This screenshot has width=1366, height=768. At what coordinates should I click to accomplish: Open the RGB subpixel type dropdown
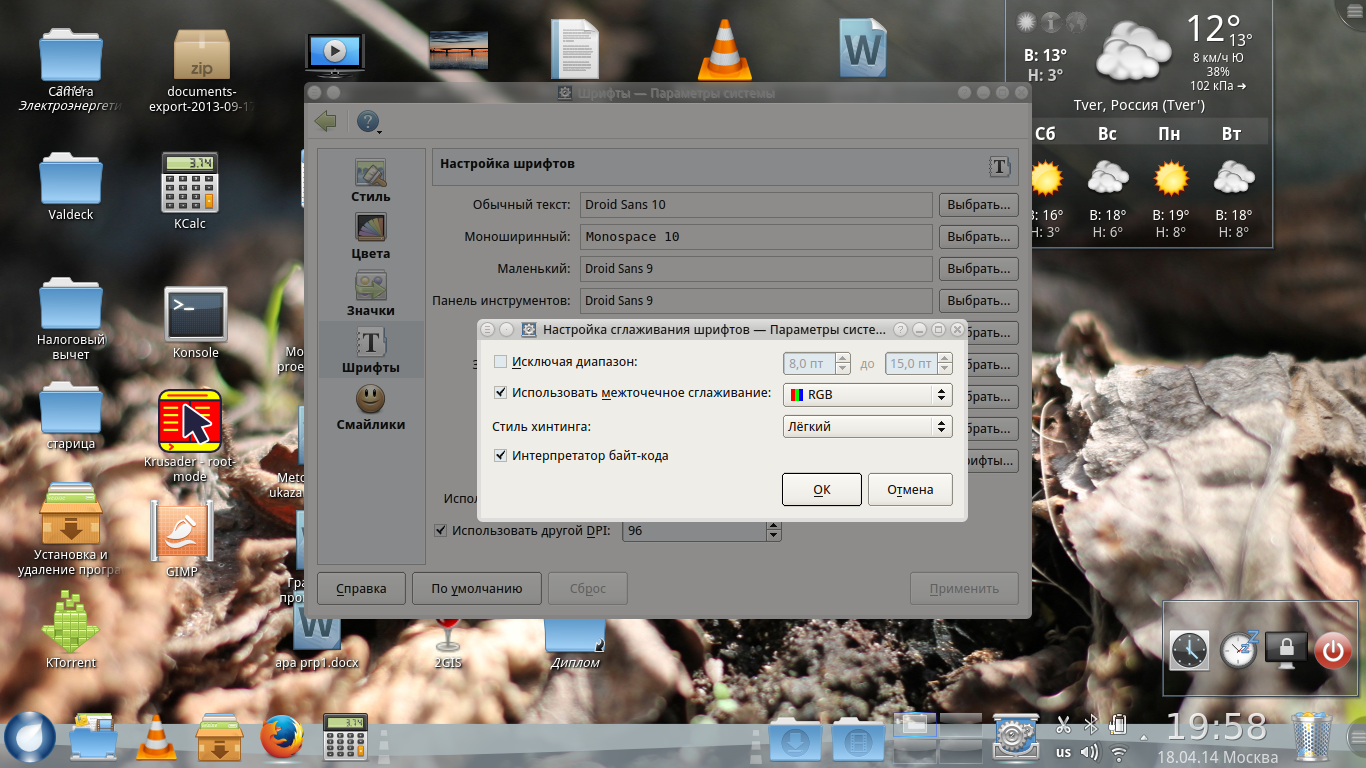coord(868,395)
